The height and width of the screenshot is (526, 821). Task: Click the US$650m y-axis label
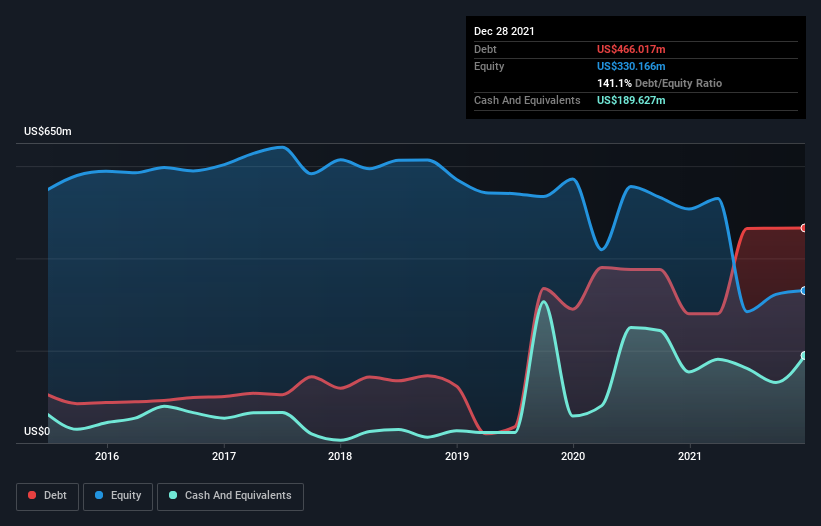(48, 131)
